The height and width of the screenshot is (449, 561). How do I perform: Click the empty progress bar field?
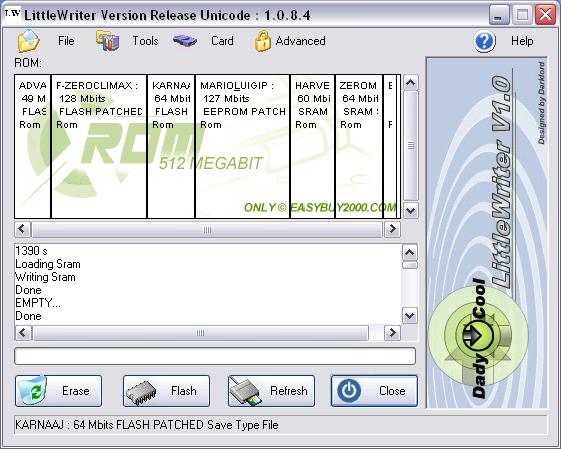[x=215, y=356]
